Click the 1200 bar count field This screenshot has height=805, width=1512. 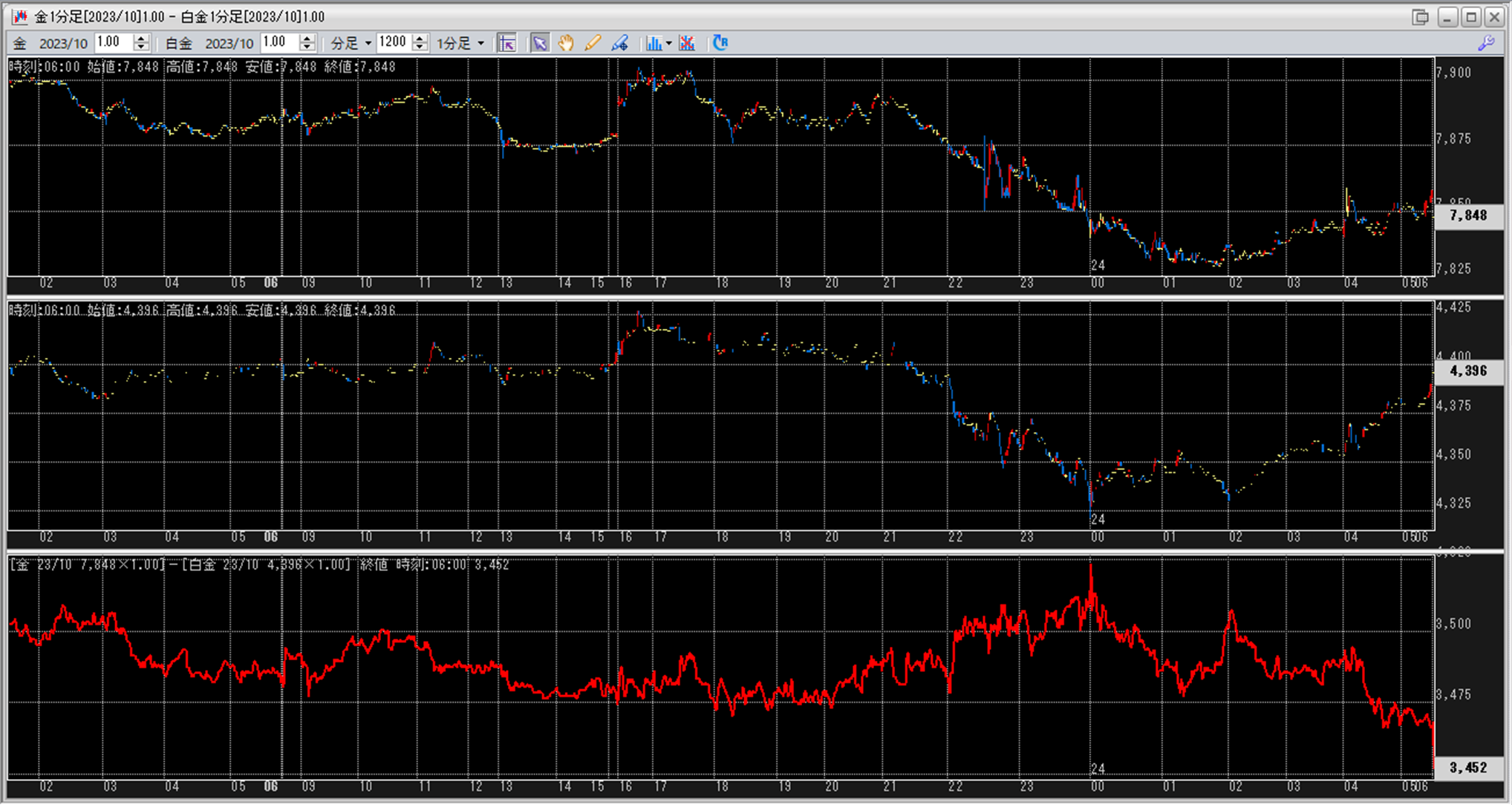tap(393, 42)
